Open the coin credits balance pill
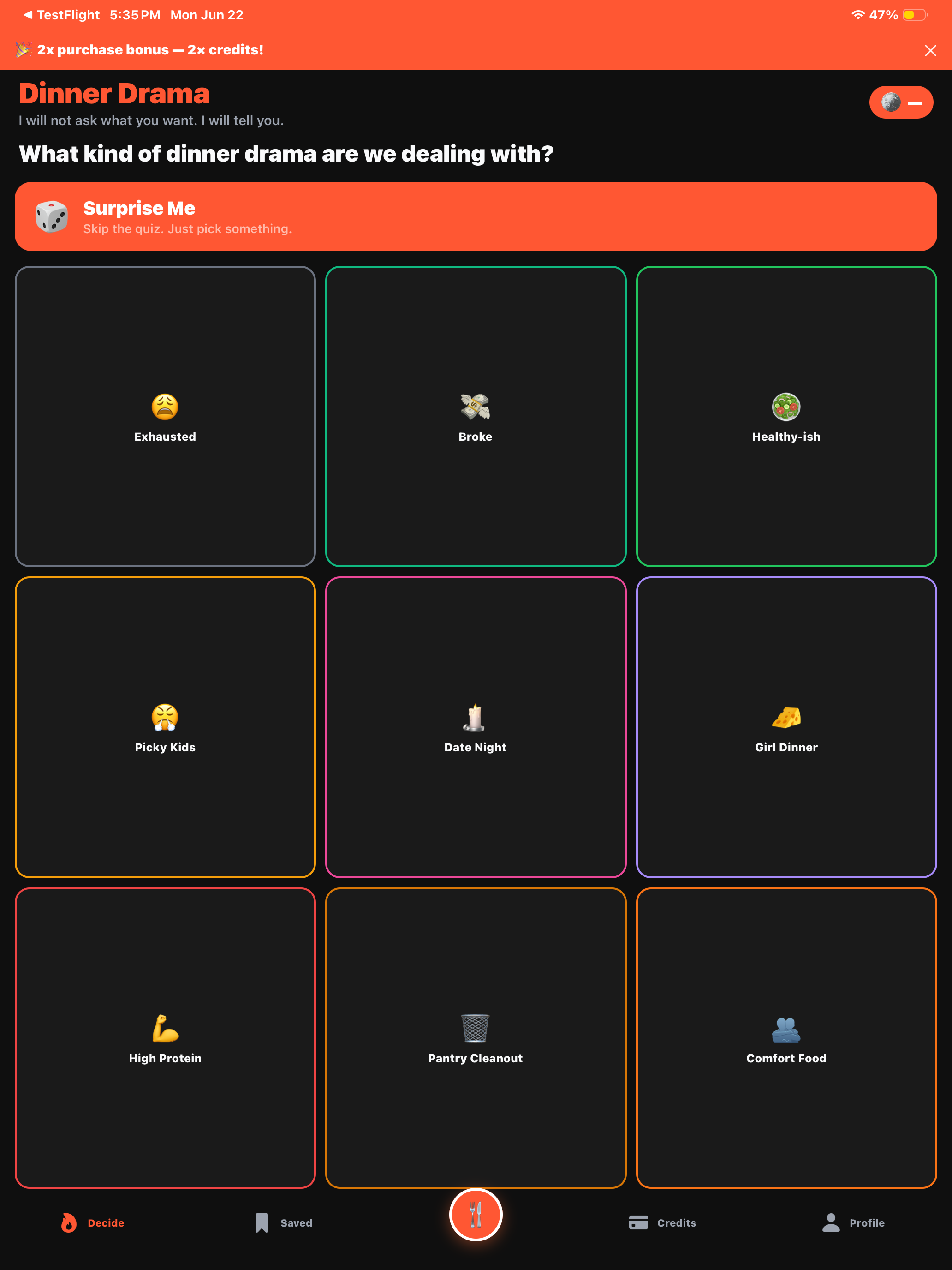This screenshot has height=1270, width=952. [901, 102]
